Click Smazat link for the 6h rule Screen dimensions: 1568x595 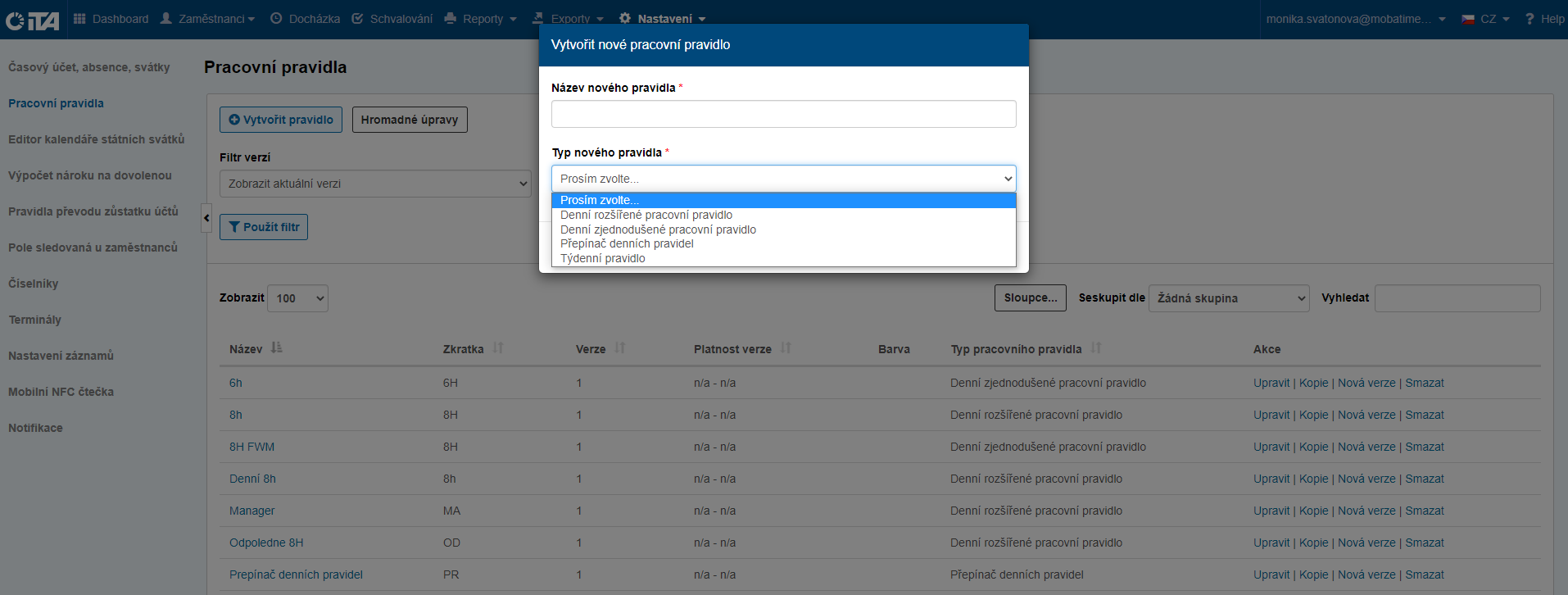(x=1425, y=383)
